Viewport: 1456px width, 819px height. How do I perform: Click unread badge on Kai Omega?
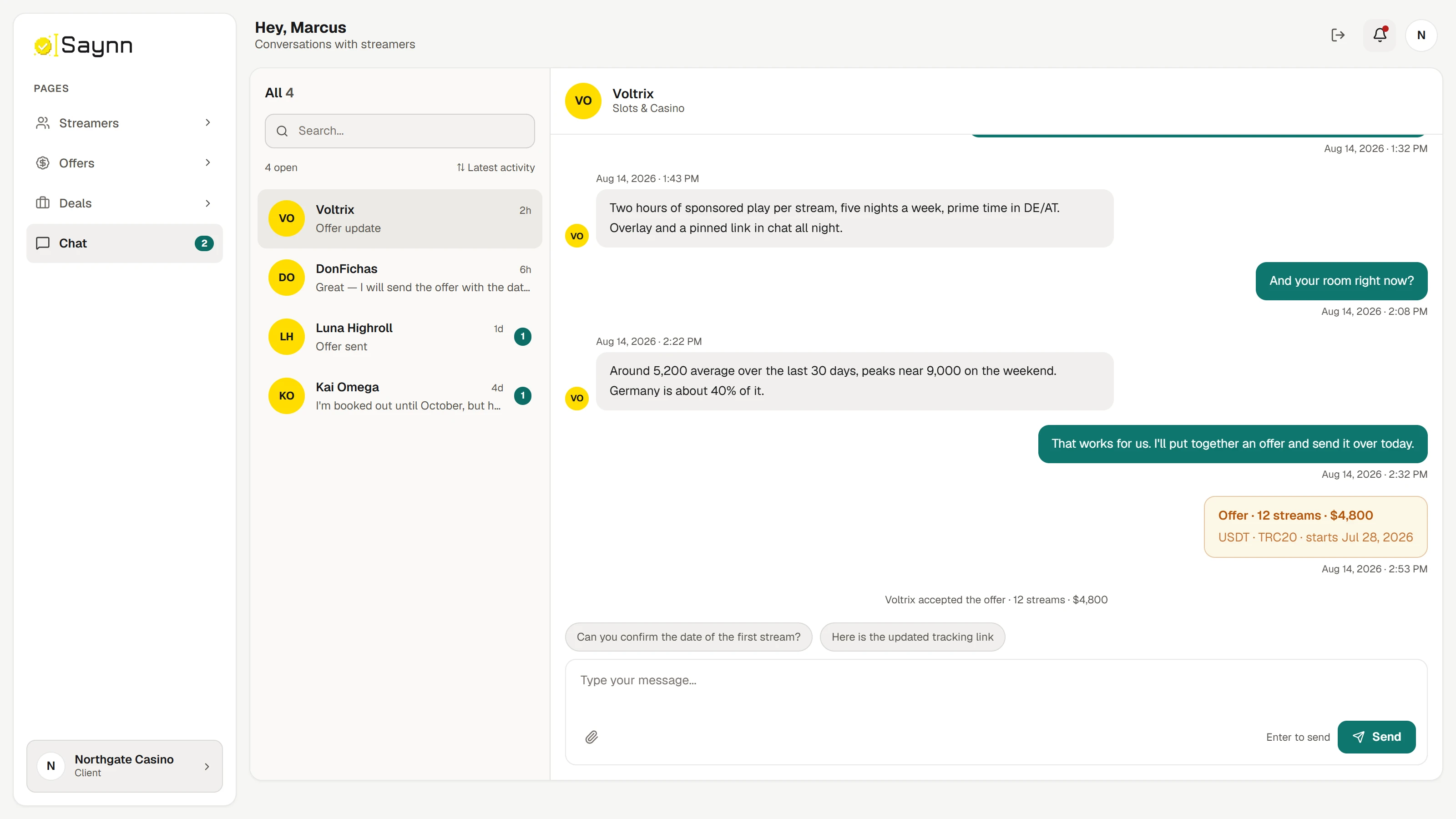(x=522, y=396)
